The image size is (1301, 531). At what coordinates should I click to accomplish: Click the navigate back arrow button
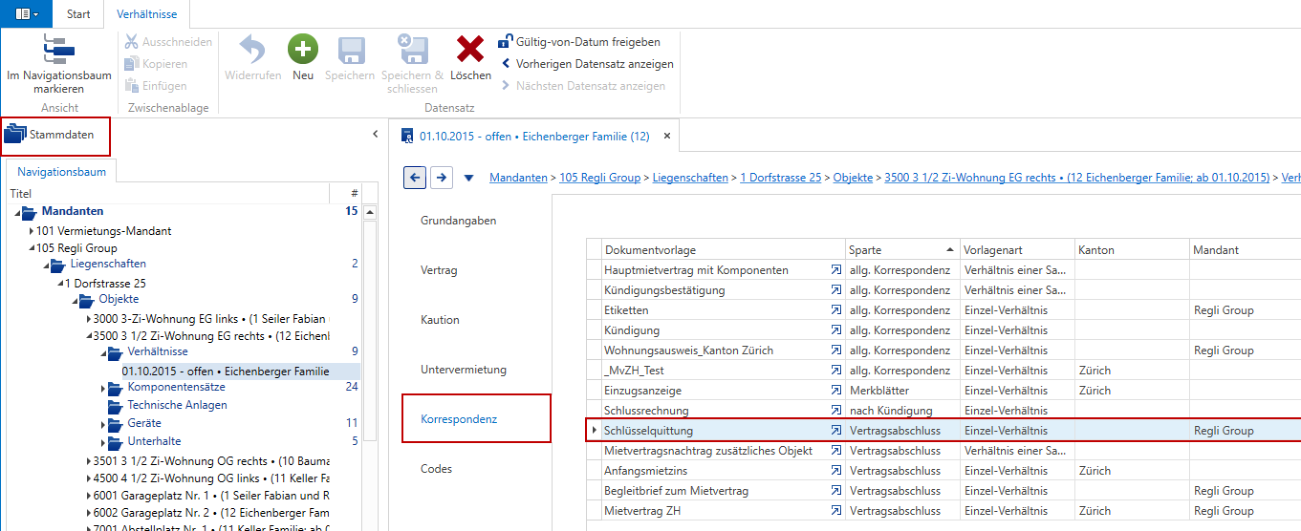414,178
